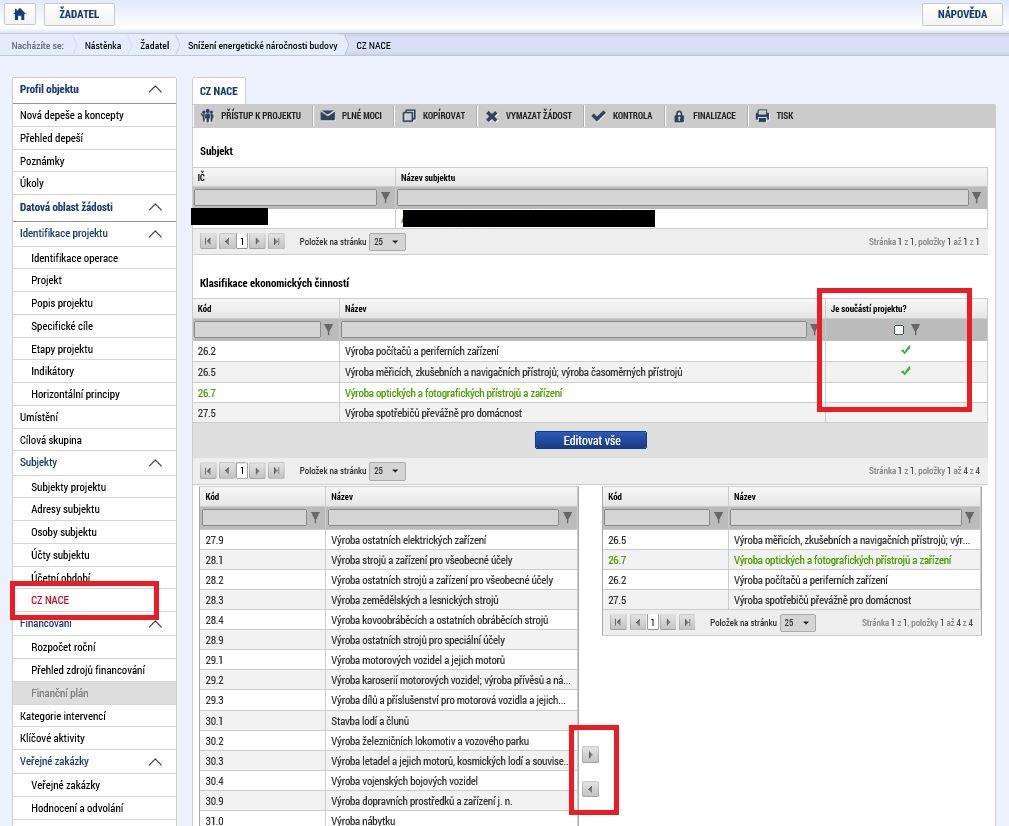Viewport: 1009px width, 826px height.
Task: Click the Kód filter field in left list
Action: [x=254, y=517]
